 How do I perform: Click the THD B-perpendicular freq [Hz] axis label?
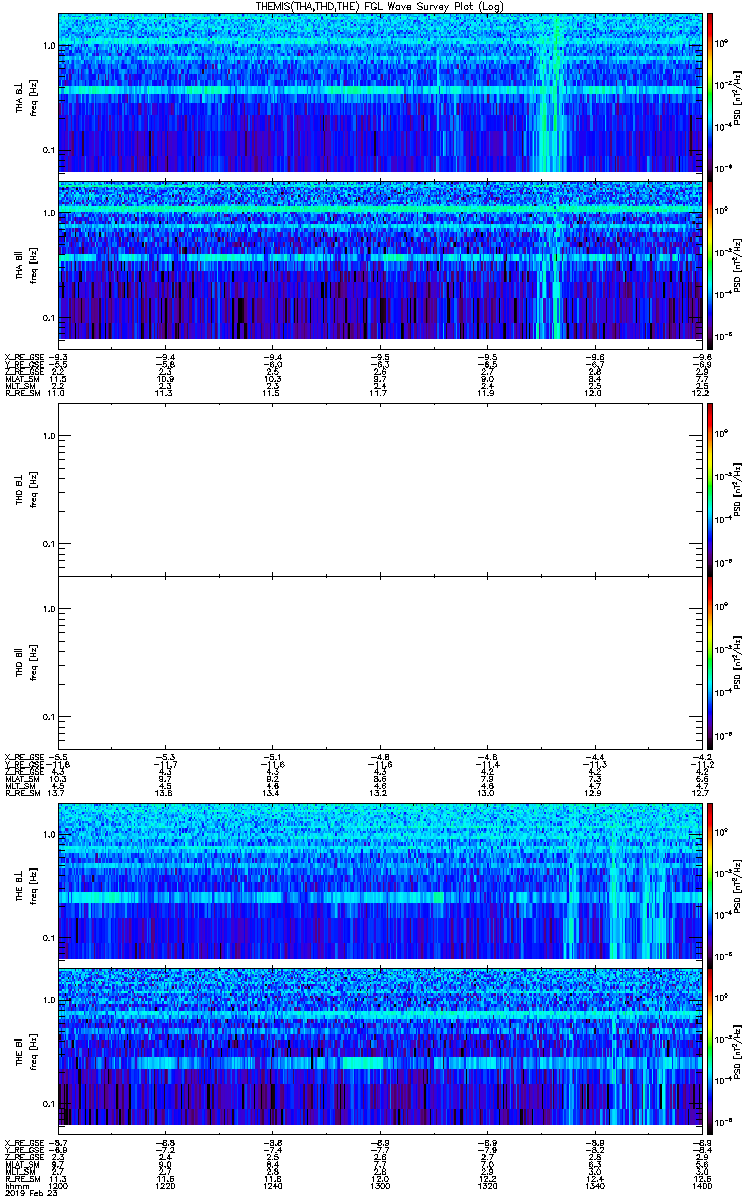click(x=32, y=489)
